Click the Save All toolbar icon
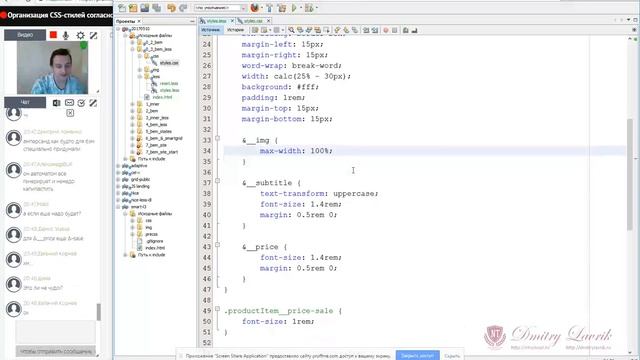 pos(156,8)
